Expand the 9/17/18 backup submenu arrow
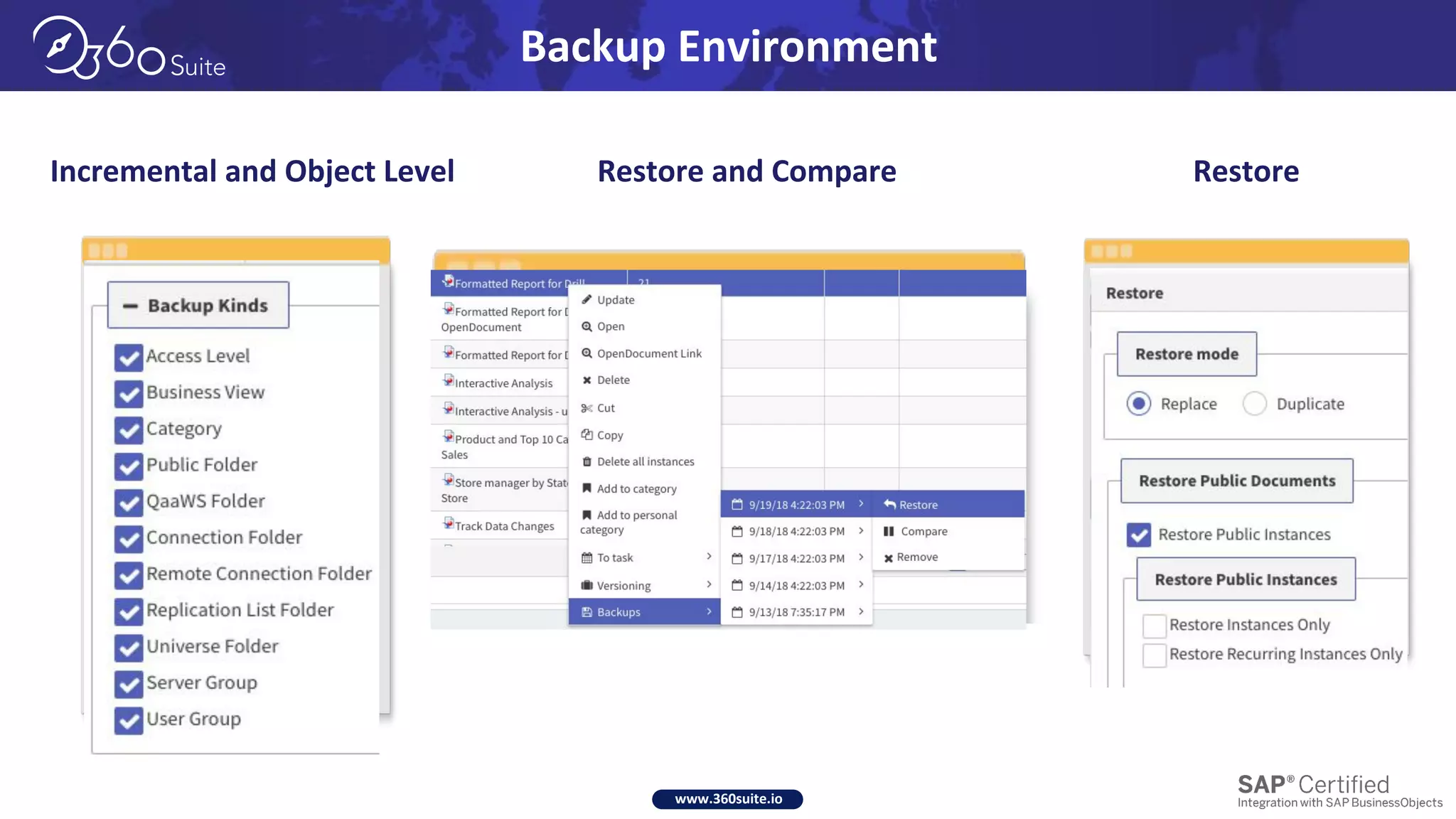Viewport: 1456px width, 819px height. [x=861, y=557]
